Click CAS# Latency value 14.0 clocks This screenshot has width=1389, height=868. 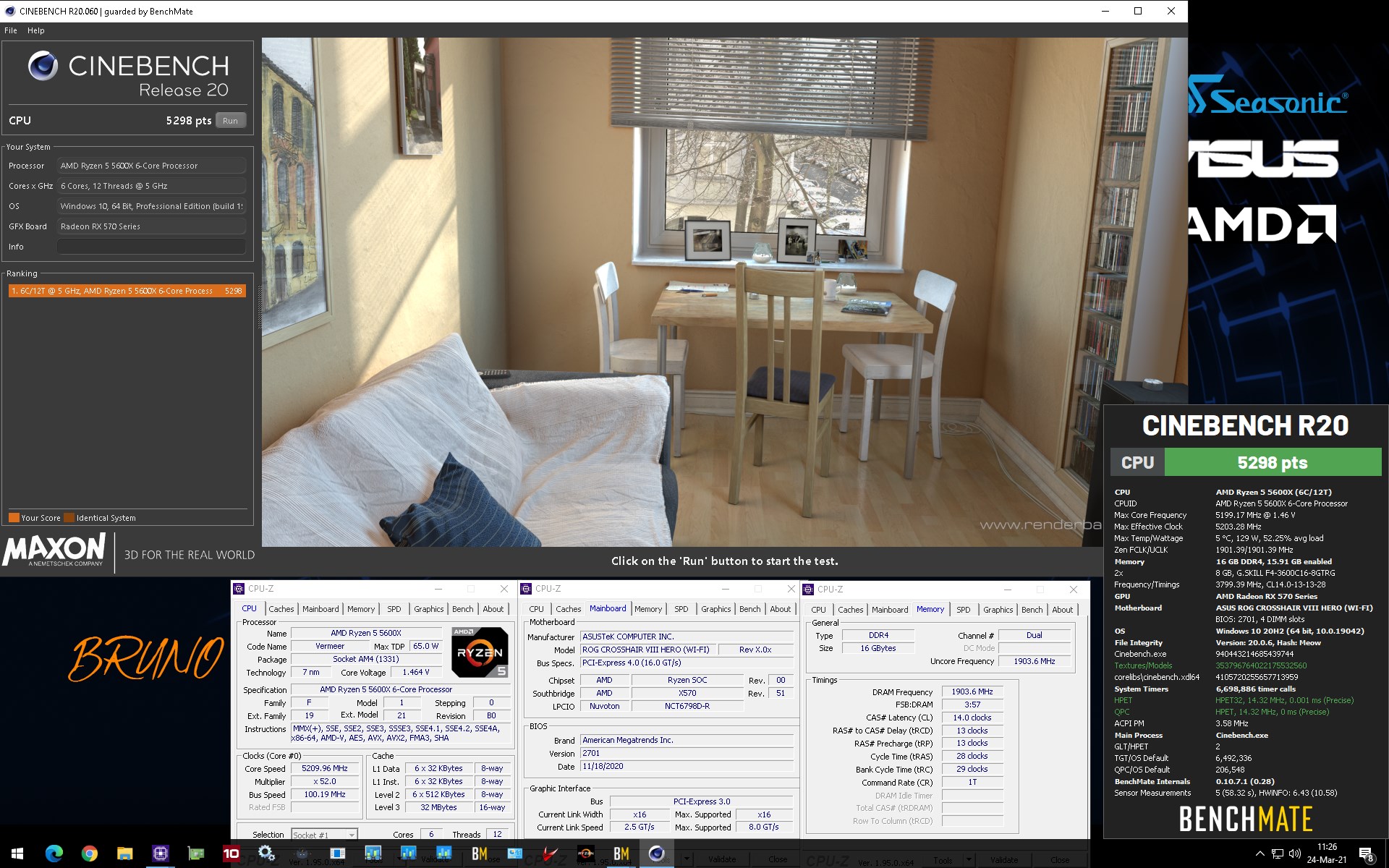click(x=972, y=718)
